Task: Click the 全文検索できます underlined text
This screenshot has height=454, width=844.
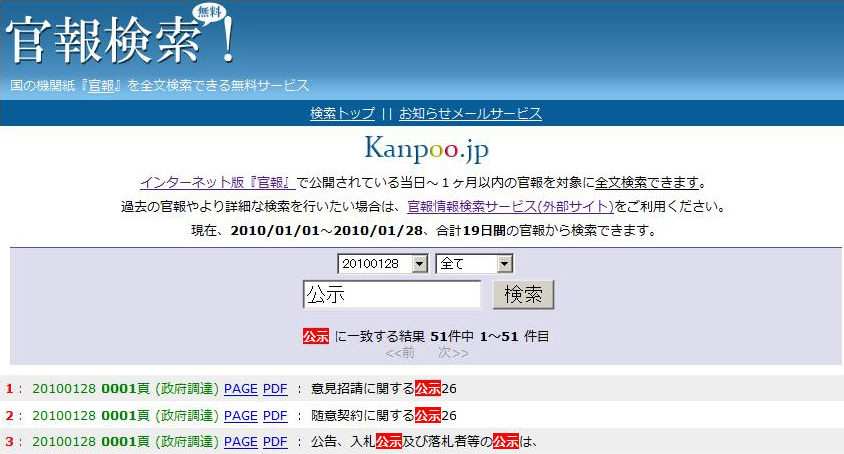Action: tap(647, 183)
